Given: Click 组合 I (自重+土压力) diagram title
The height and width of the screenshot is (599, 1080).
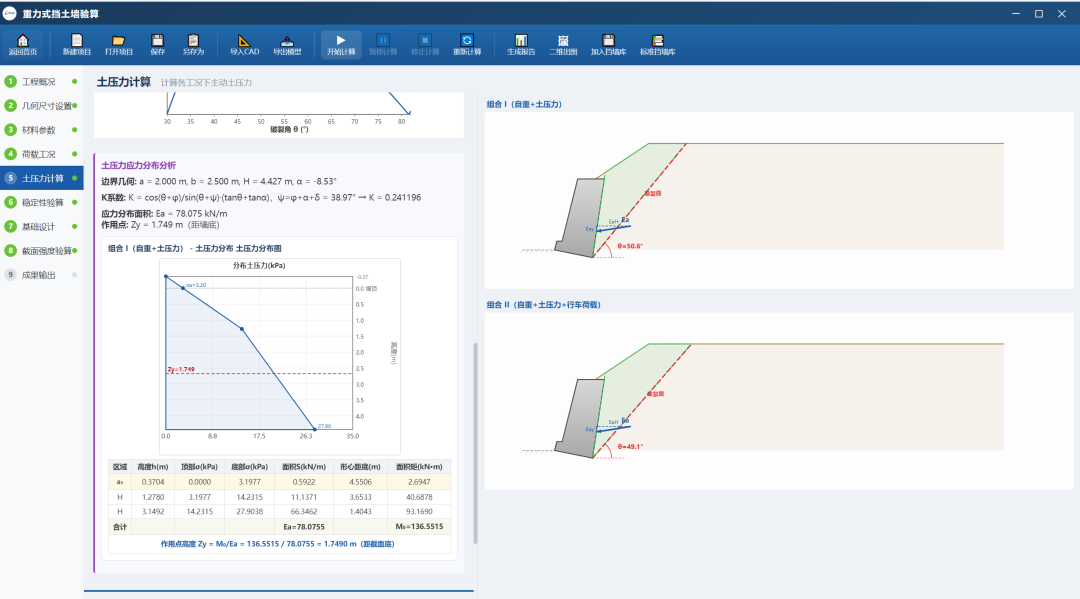Looking at the screenshot, I should 524,104.
